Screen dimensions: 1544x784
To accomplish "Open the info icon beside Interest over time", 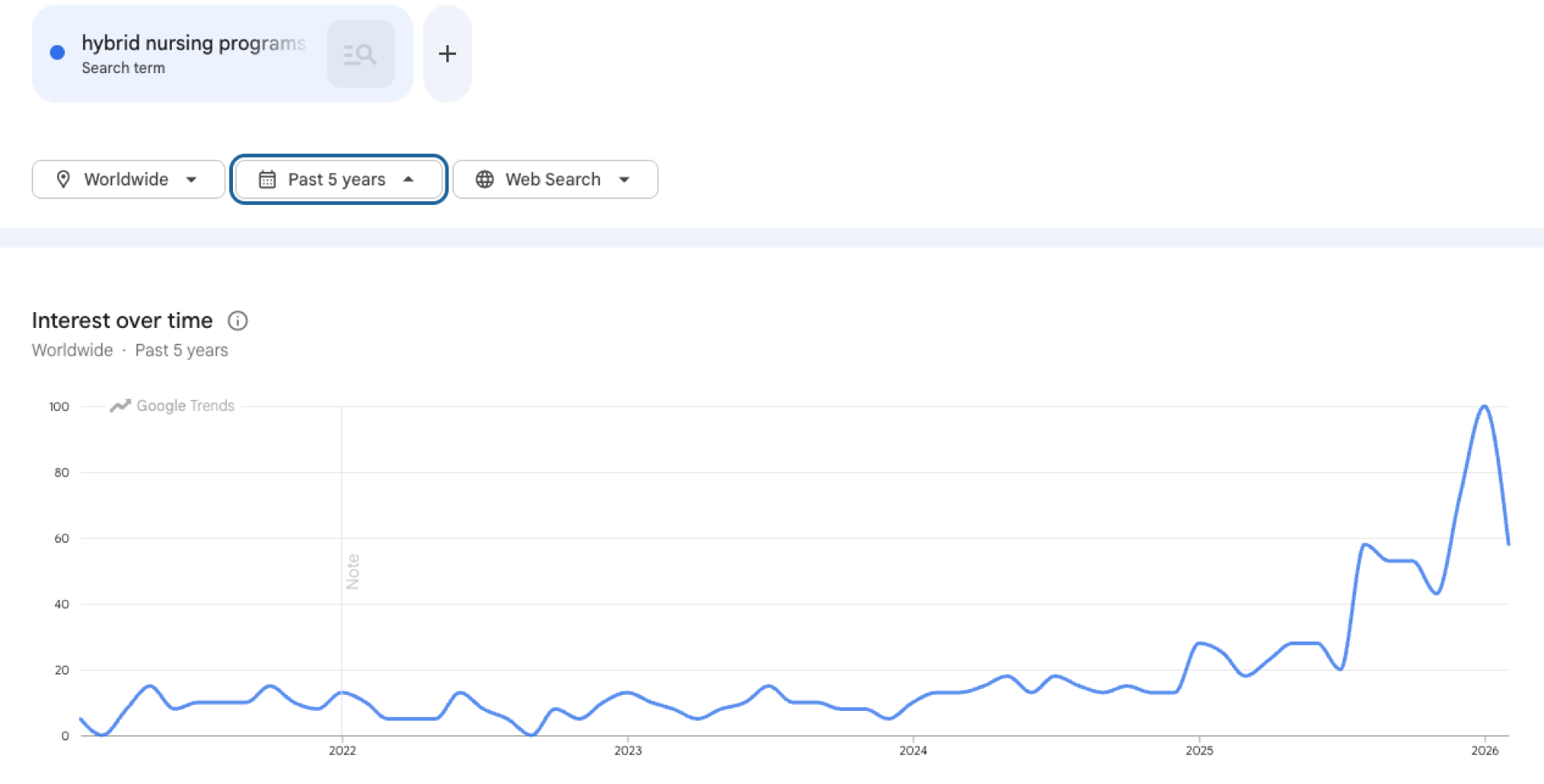I will pos(237,321).
